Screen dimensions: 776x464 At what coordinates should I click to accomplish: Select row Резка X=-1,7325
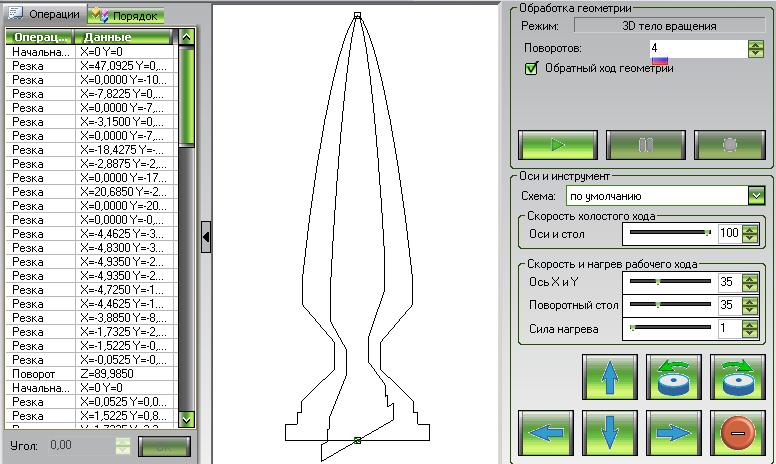coord(91,331)
